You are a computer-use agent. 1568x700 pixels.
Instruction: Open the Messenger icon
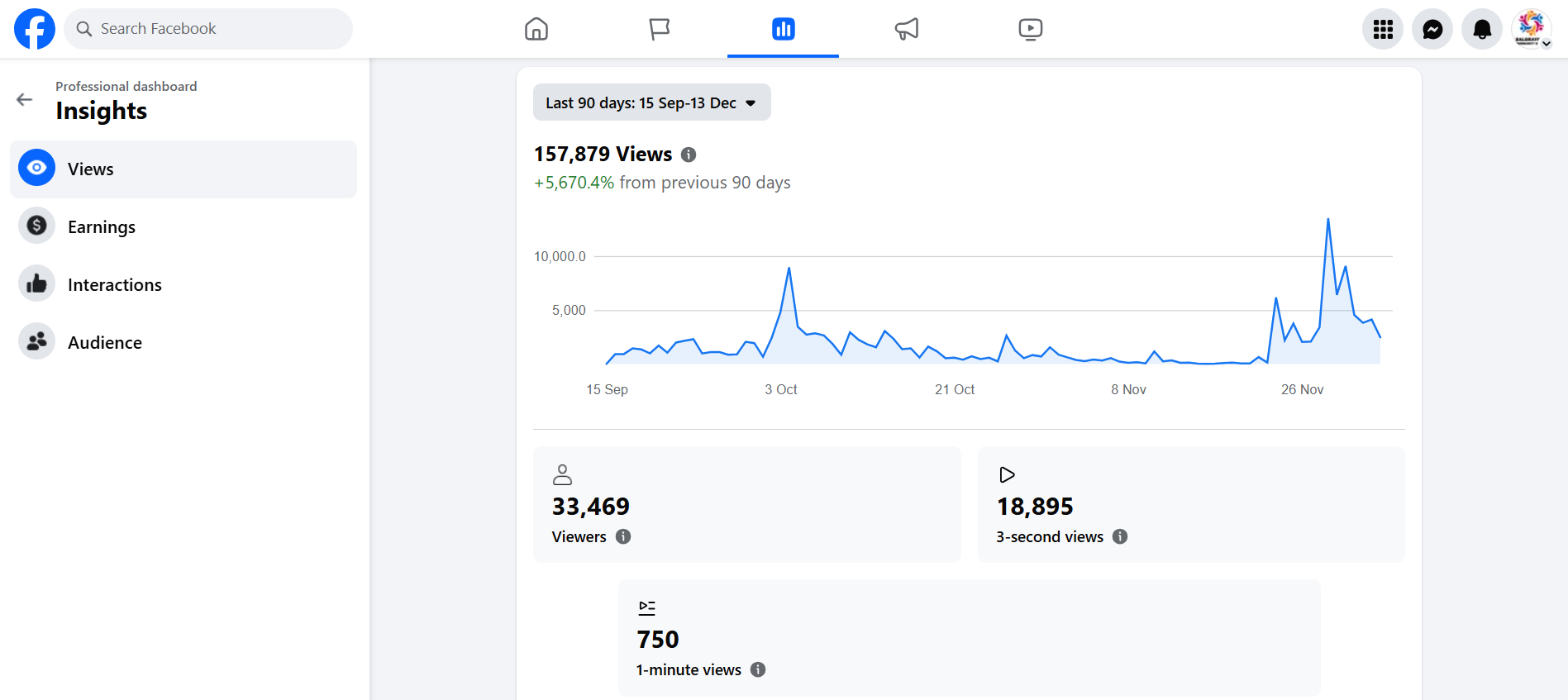coord(1432,30)
